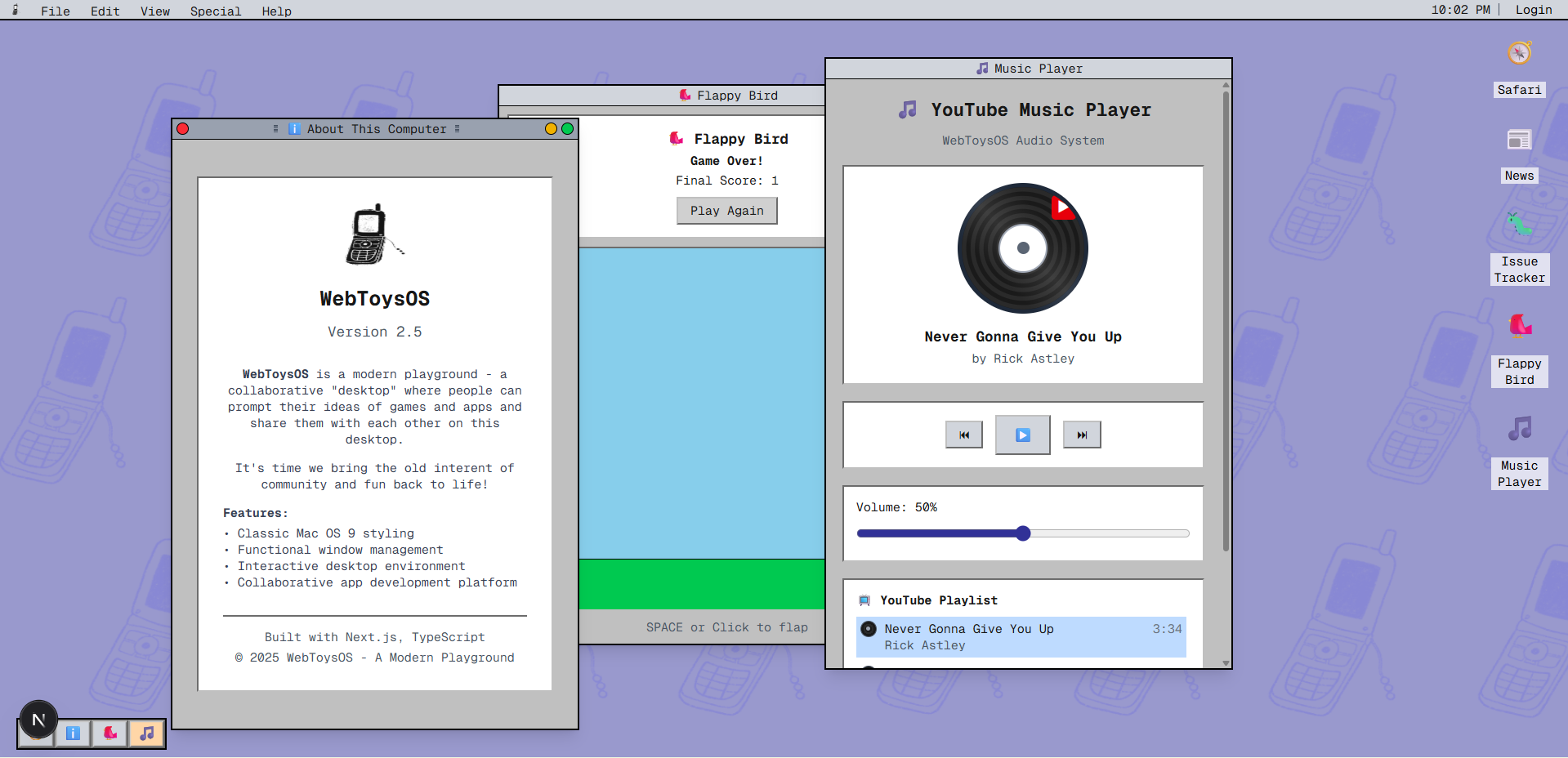Select the Music Player taskbar icon

(x=146, y=733)
